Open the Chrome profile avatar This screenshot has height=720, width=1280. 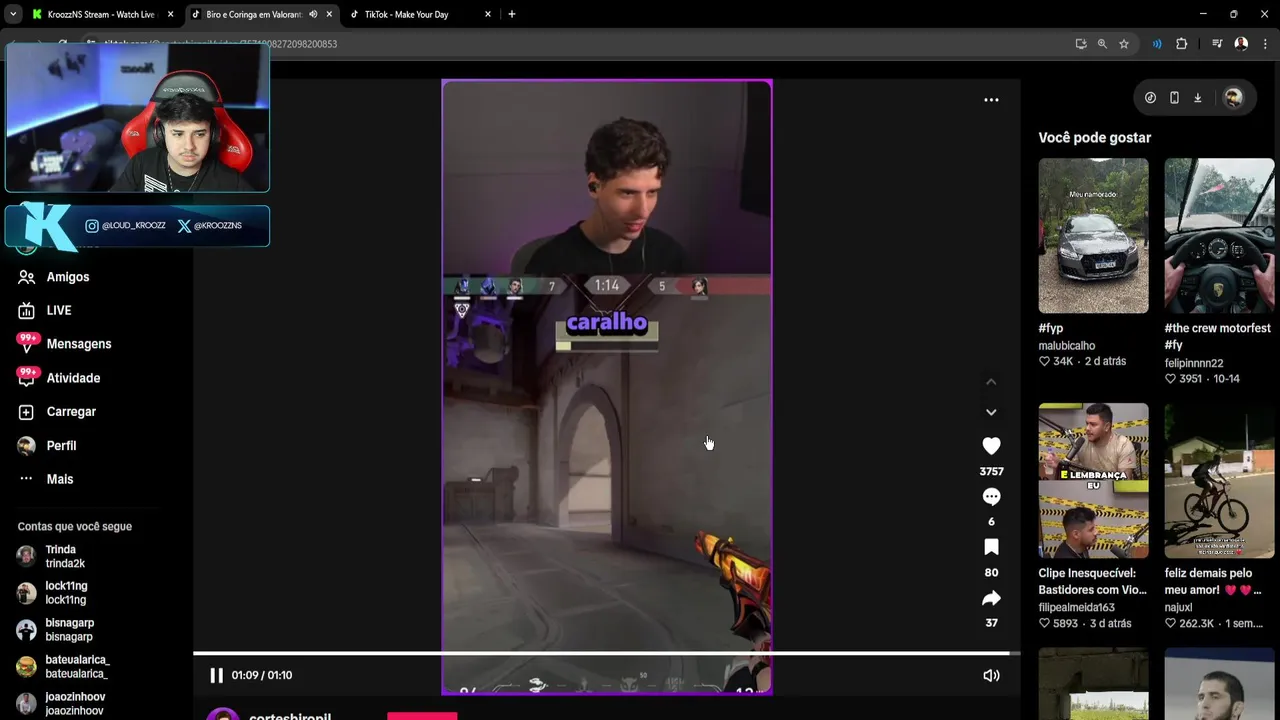tap(1241, 44)
